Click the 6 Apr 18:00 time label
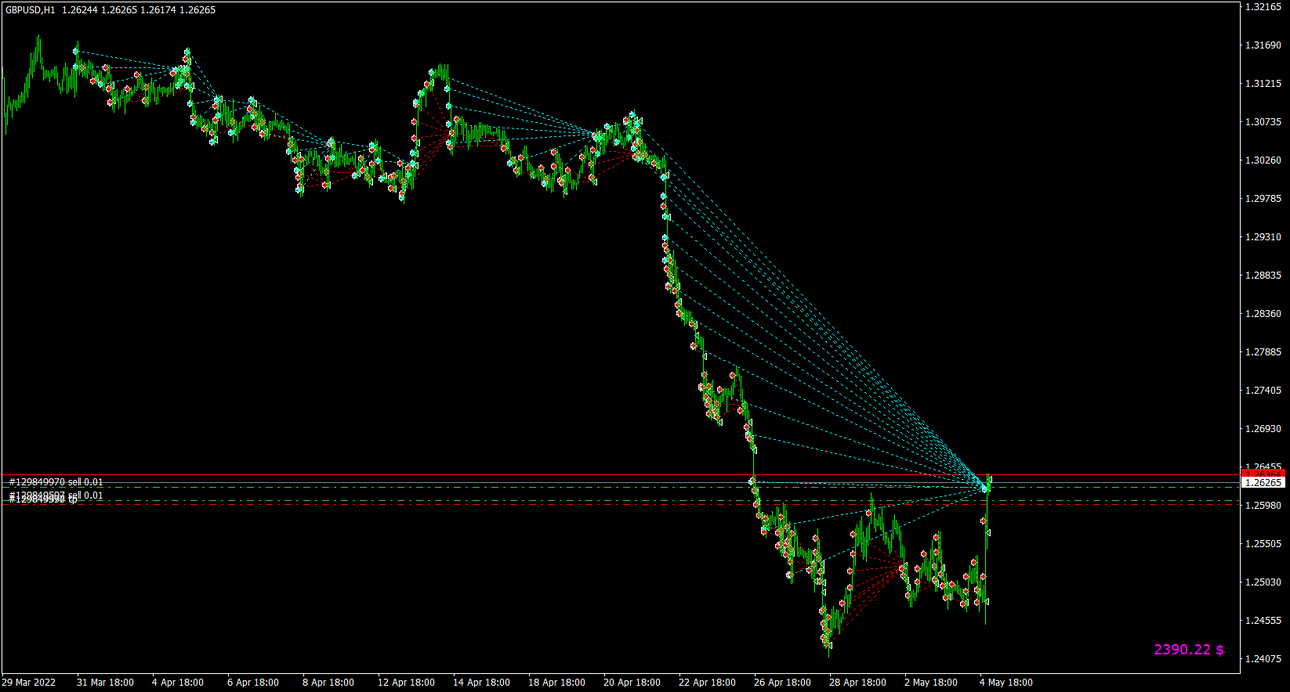Screen dimensions: 1290x692 click(253, 683)
